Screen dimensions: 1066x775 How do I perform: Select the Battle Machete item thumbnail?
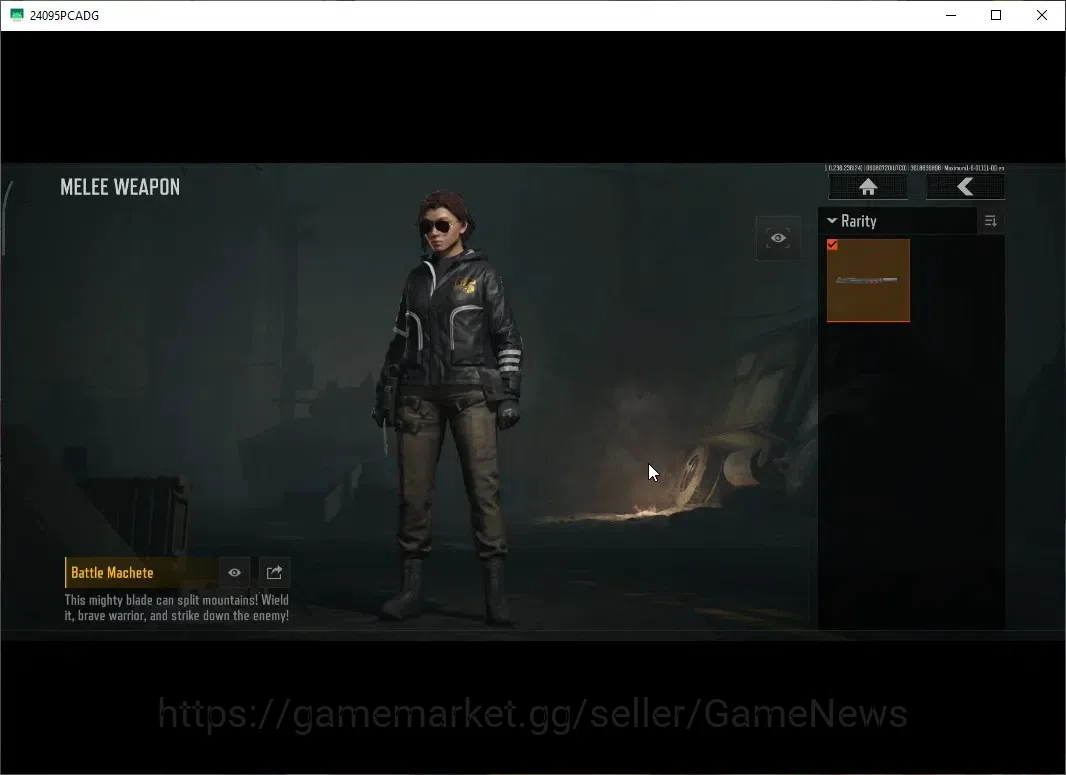(868, 280)
